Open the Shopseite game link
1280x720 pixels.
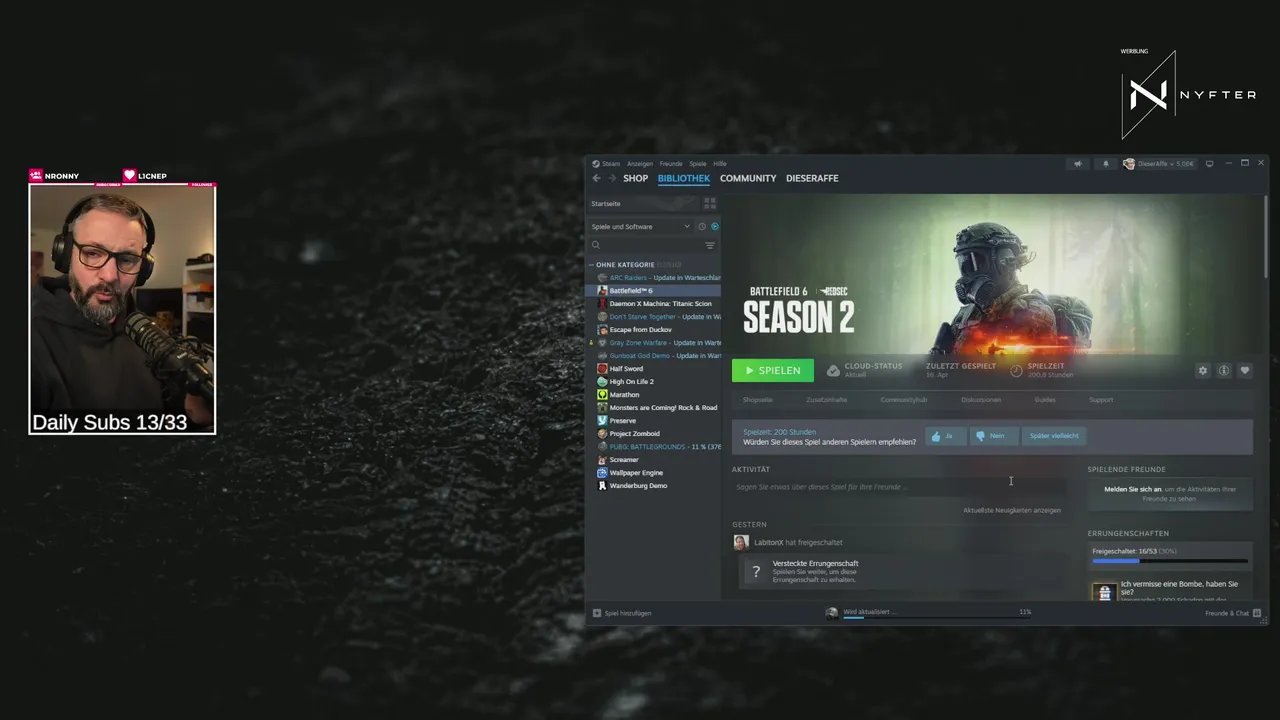(x=758, y=399)
